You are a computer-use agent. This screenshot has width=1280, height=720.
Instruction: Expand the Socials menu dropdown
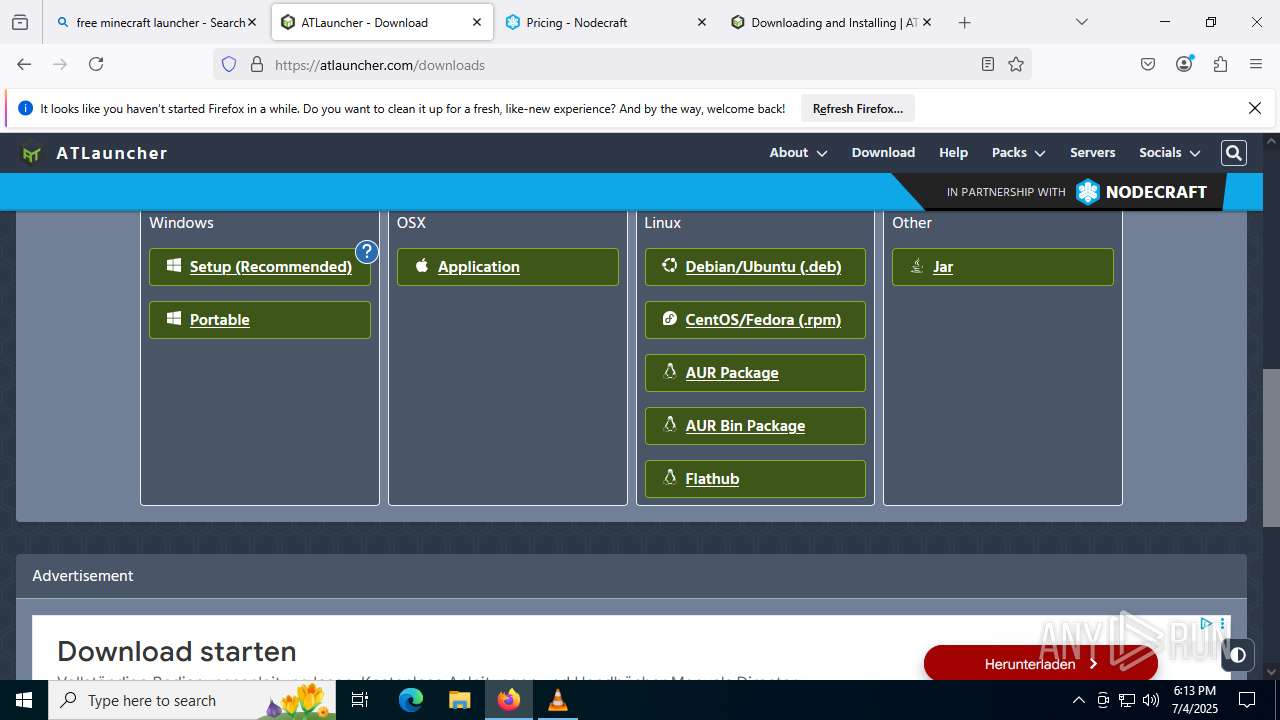pyautogui.click(x=1169, y=153)
